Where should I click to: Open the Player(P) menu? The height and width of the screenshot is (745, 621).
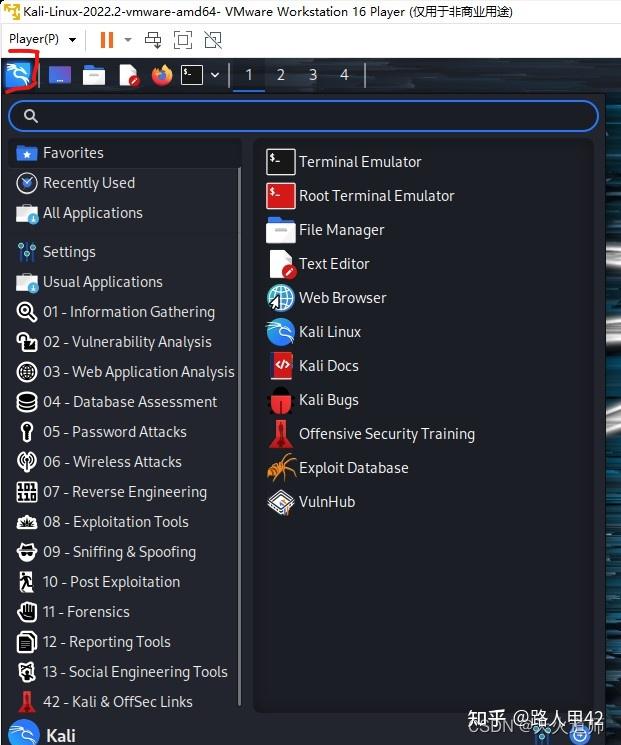point(42,39)
